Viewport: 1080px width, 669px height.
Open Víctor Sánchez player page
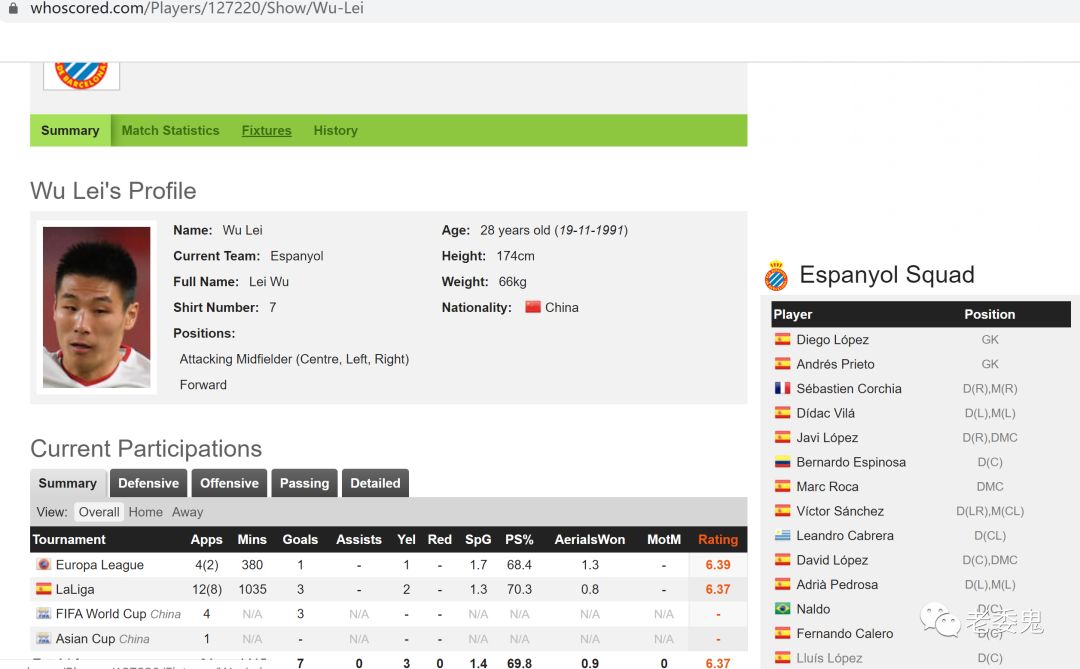[840, 511]
